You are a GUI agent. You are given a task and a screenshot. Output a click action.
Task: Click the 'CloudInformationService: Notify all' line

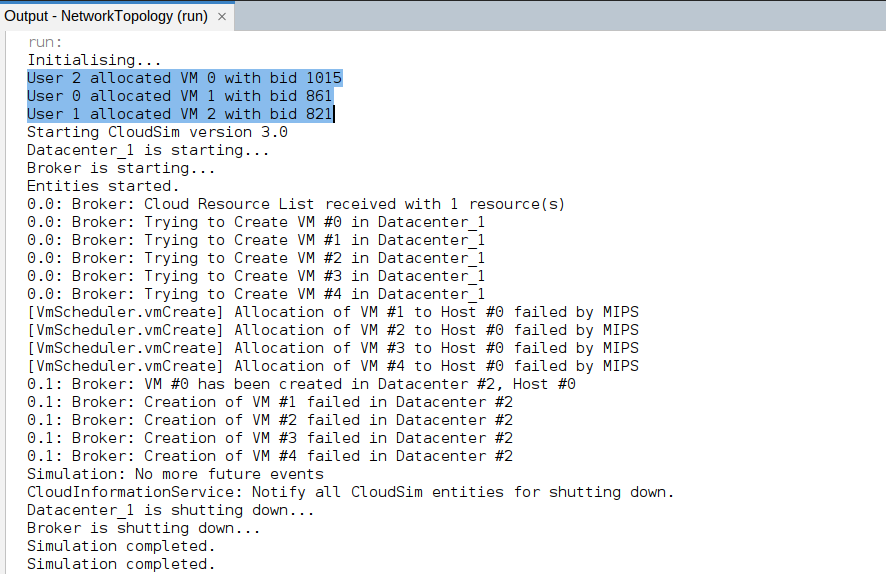350,492
